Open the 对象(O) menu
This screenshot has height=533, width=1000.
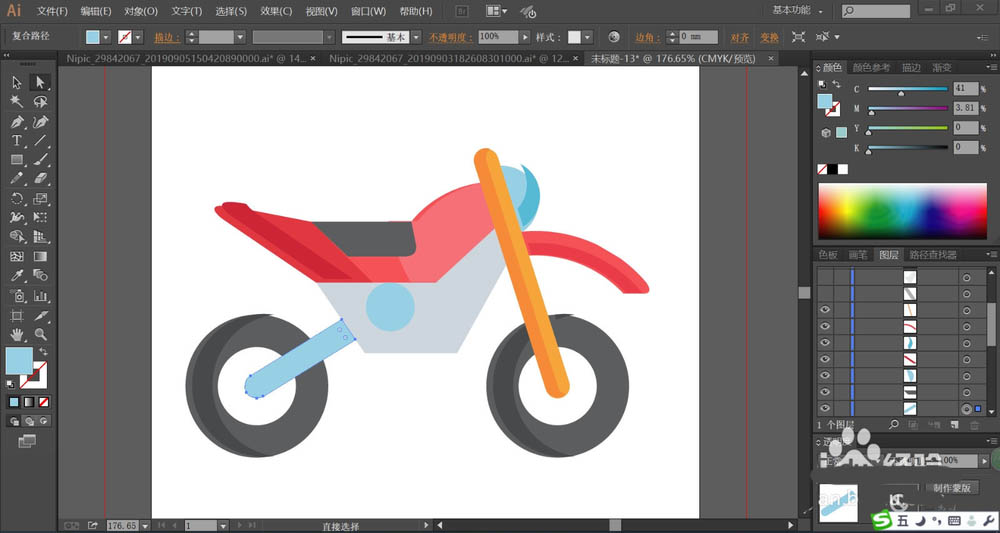[x=141, y=11]
